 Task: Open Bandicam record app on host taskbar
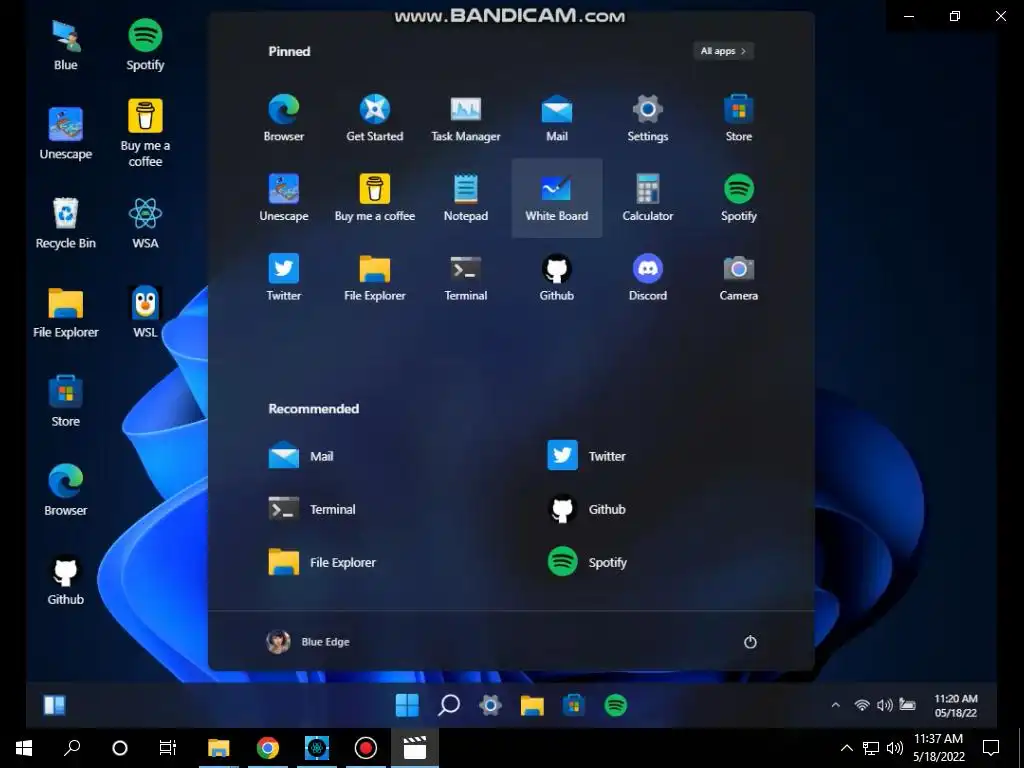(x=366, y=748)
